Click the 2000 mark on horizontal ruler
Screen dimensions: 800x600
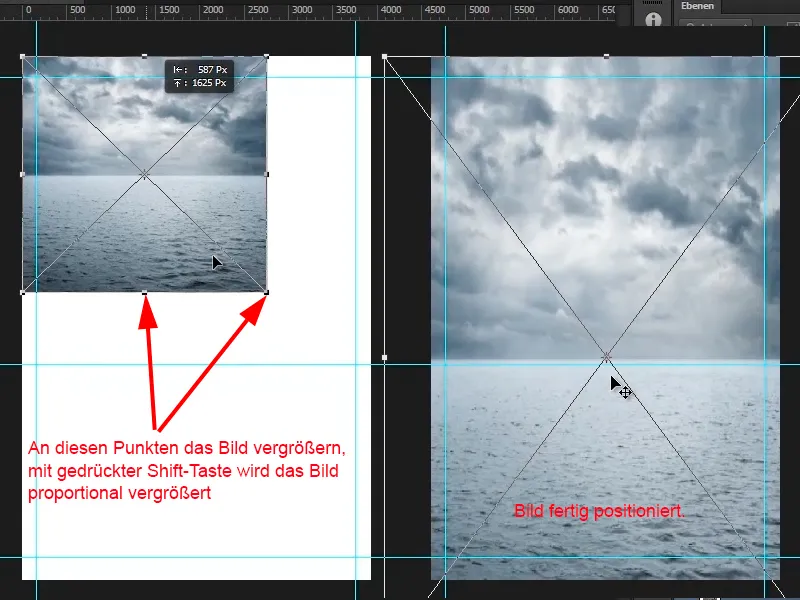click(213, 10)
